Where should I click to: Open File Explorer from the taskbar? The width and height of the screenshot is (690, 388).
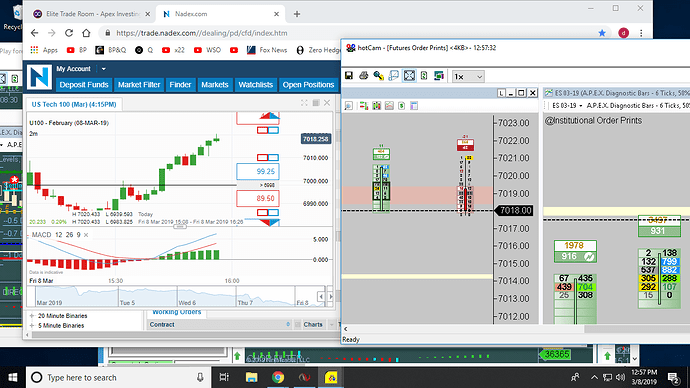click(x=251, y=377)
